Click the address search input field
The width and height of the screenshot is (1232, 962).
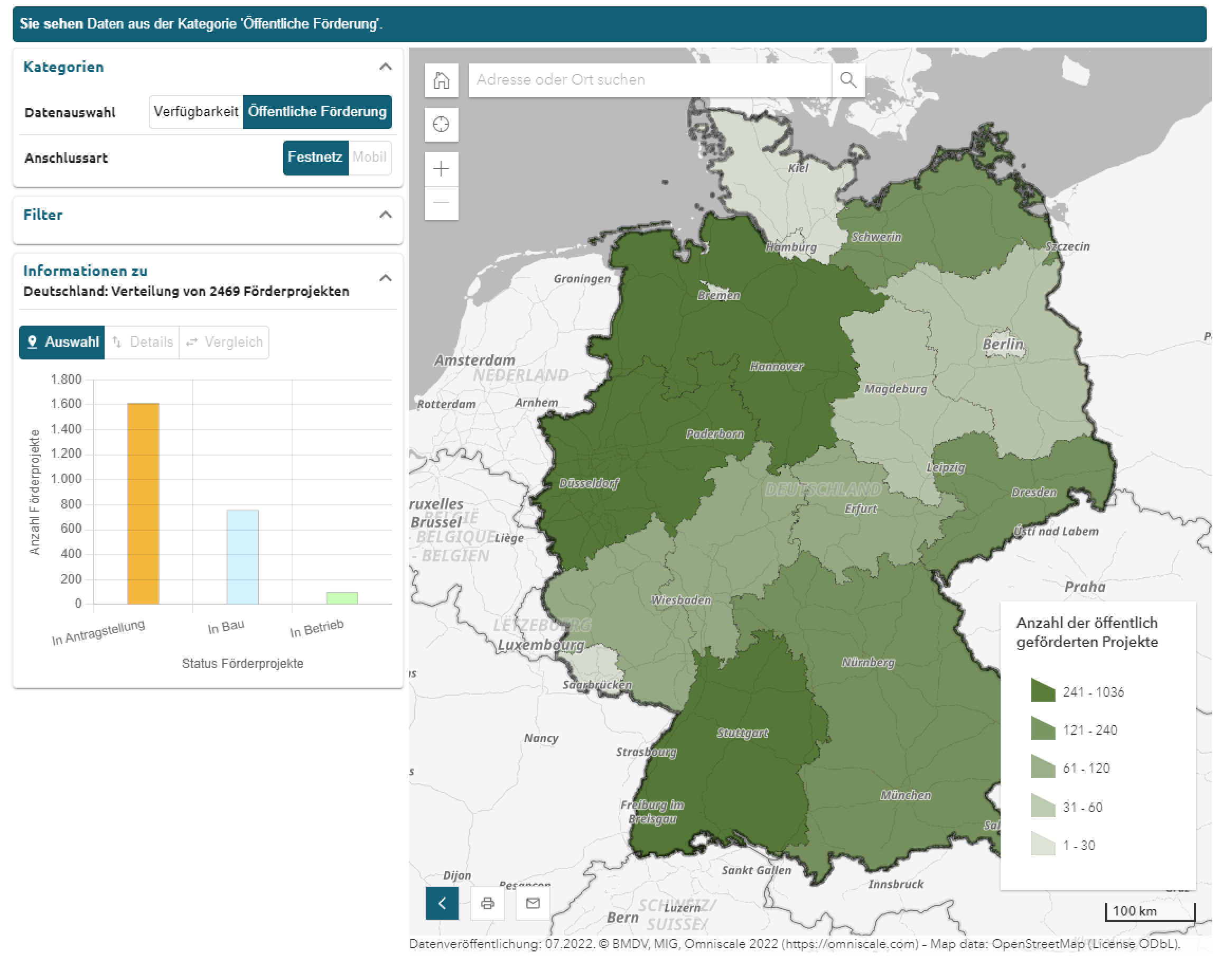point(650,80)
